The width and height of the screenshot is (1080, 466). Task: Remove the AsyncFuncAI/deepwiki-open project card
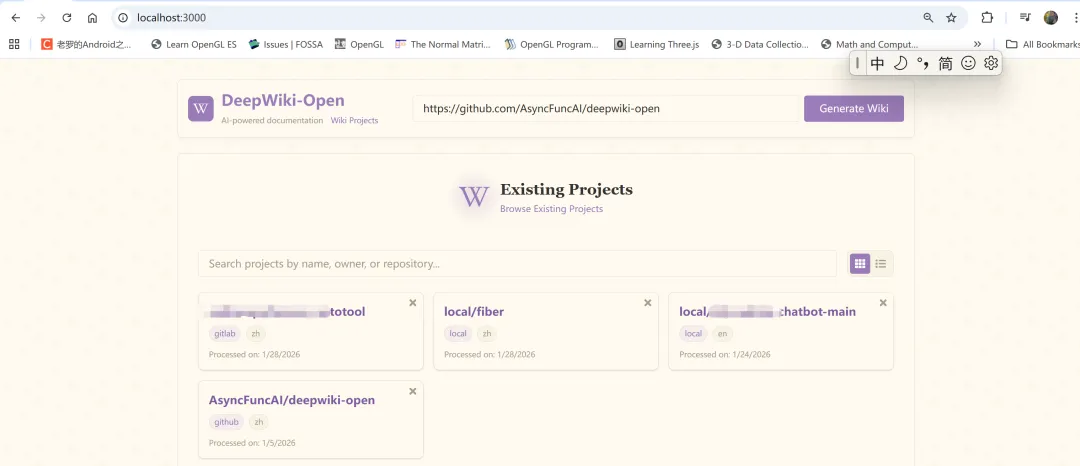pos(413,391)
